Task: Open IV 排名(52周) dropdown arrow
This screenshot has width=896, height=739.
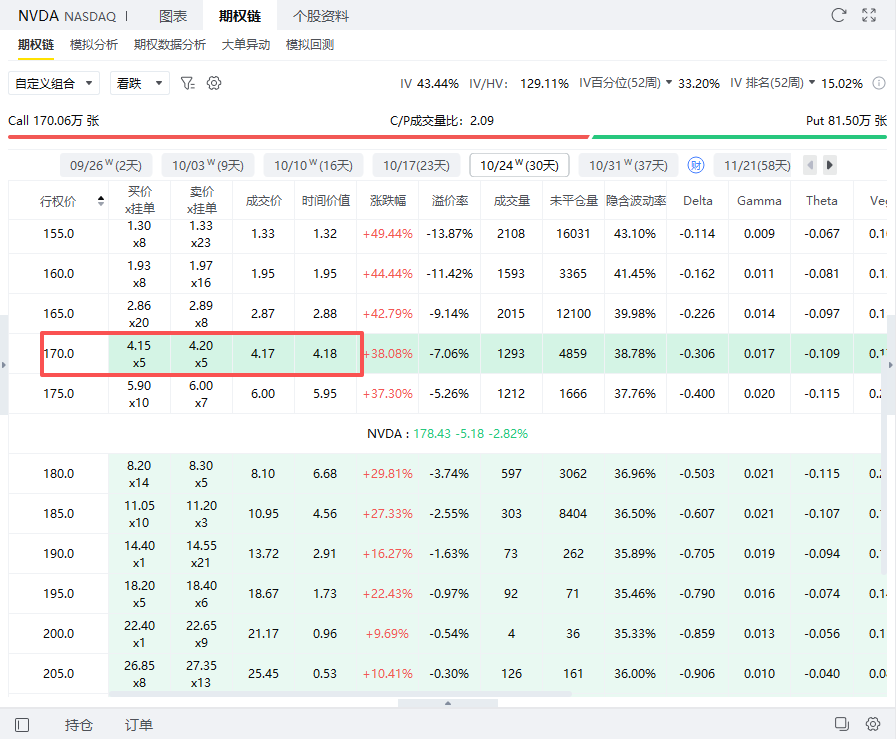Action: [811, 82]
